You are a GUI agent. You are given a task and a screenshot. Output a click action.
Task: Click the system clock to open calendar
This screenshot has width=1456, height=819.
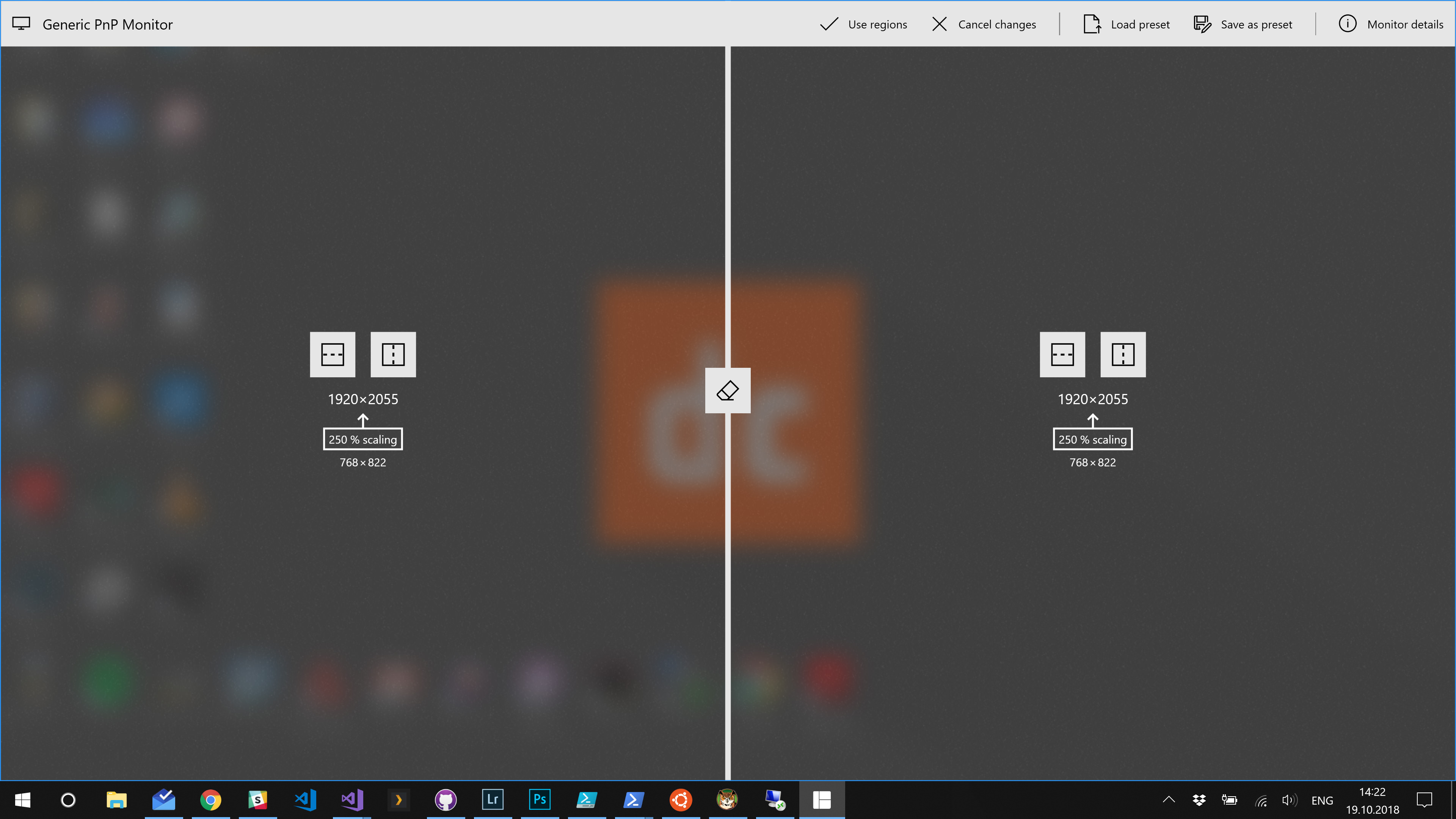click(x=1378, y=800)
